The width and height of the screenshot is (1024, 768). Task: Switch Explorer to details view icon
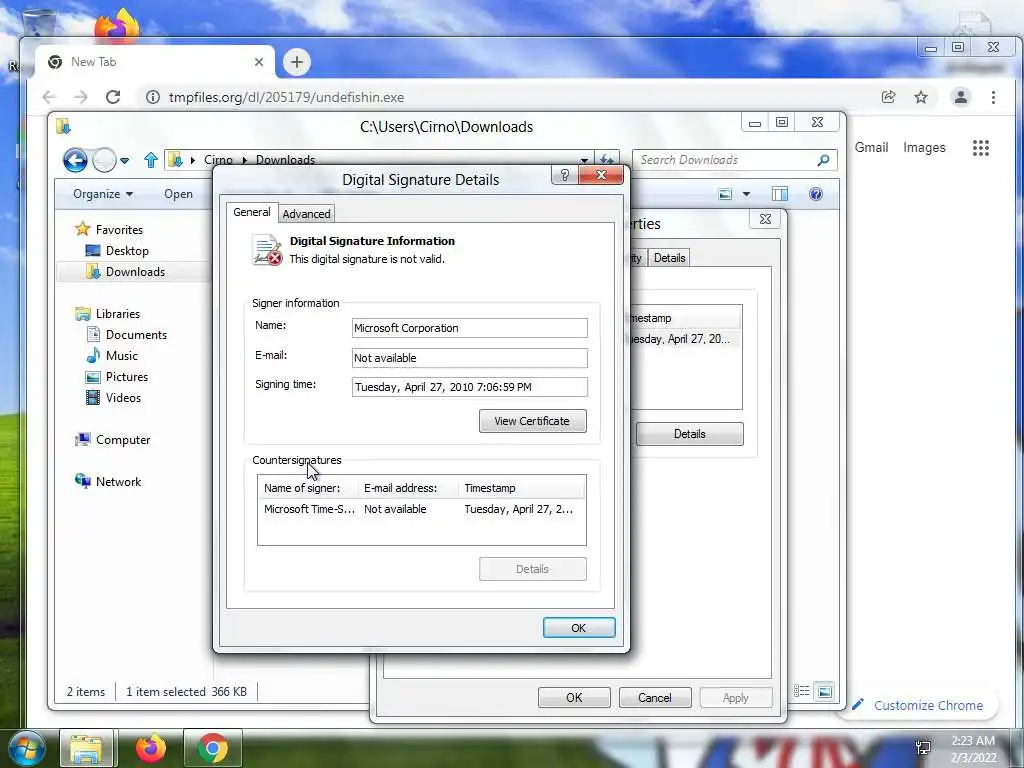pos(802,691)
